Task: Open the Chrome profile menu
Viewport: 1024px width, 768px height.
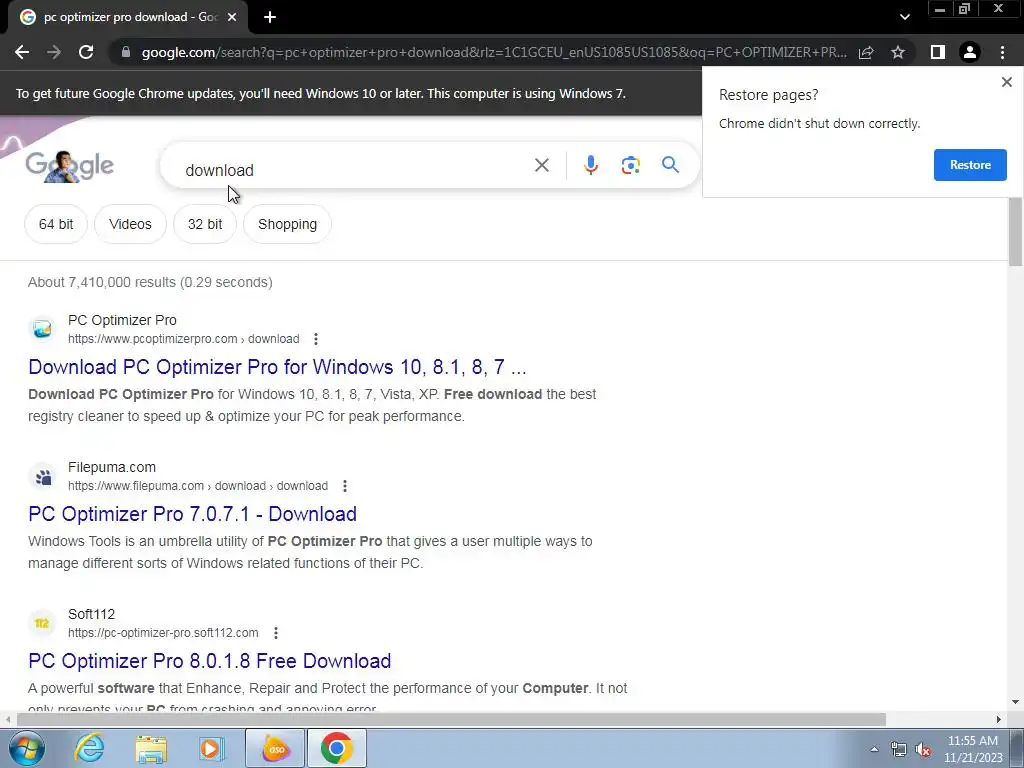Action: pyautogui.click(x=970, y=52)
